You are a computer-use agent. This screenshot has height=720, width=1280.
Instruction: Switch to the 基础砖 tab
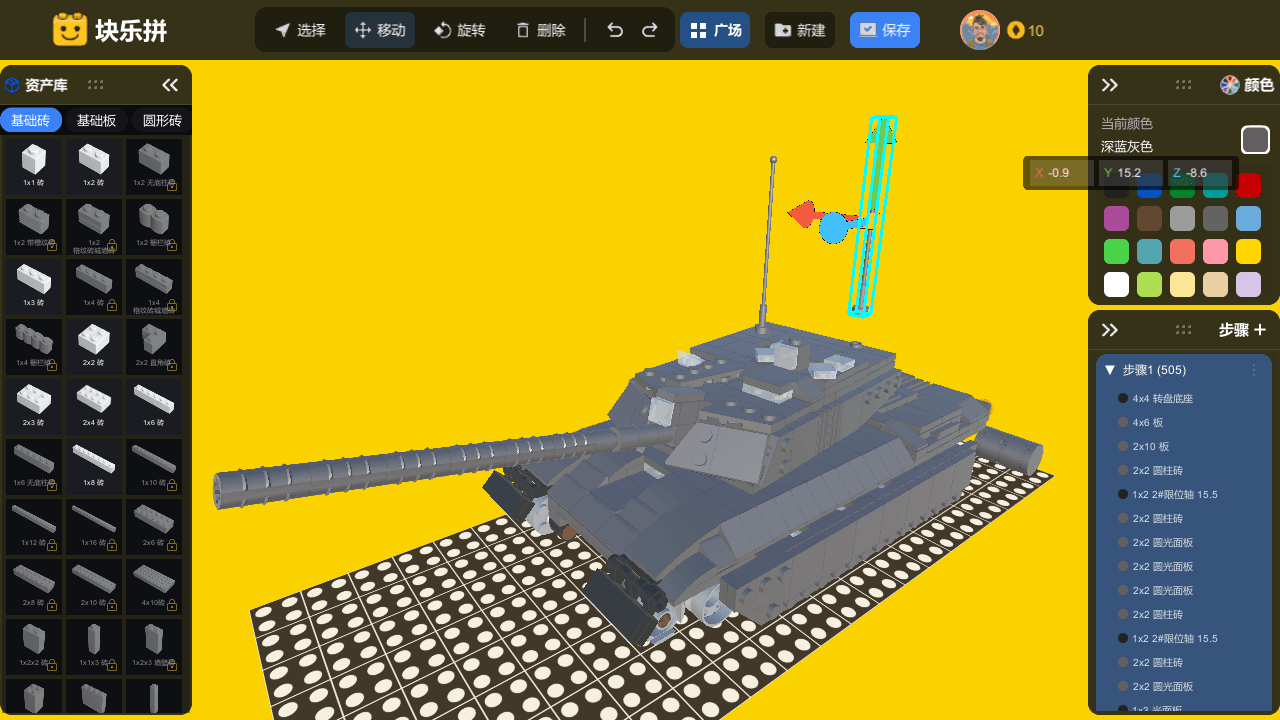pos(31,121)
